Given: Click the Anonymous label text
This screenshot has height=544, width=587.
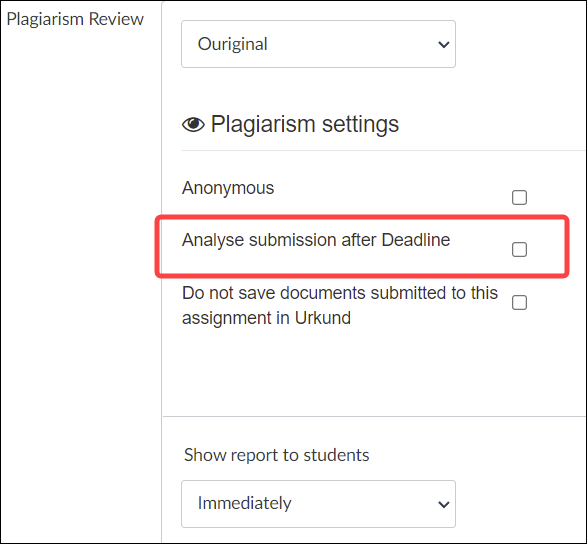Looking at the screenshot, I should coord(228,188).
